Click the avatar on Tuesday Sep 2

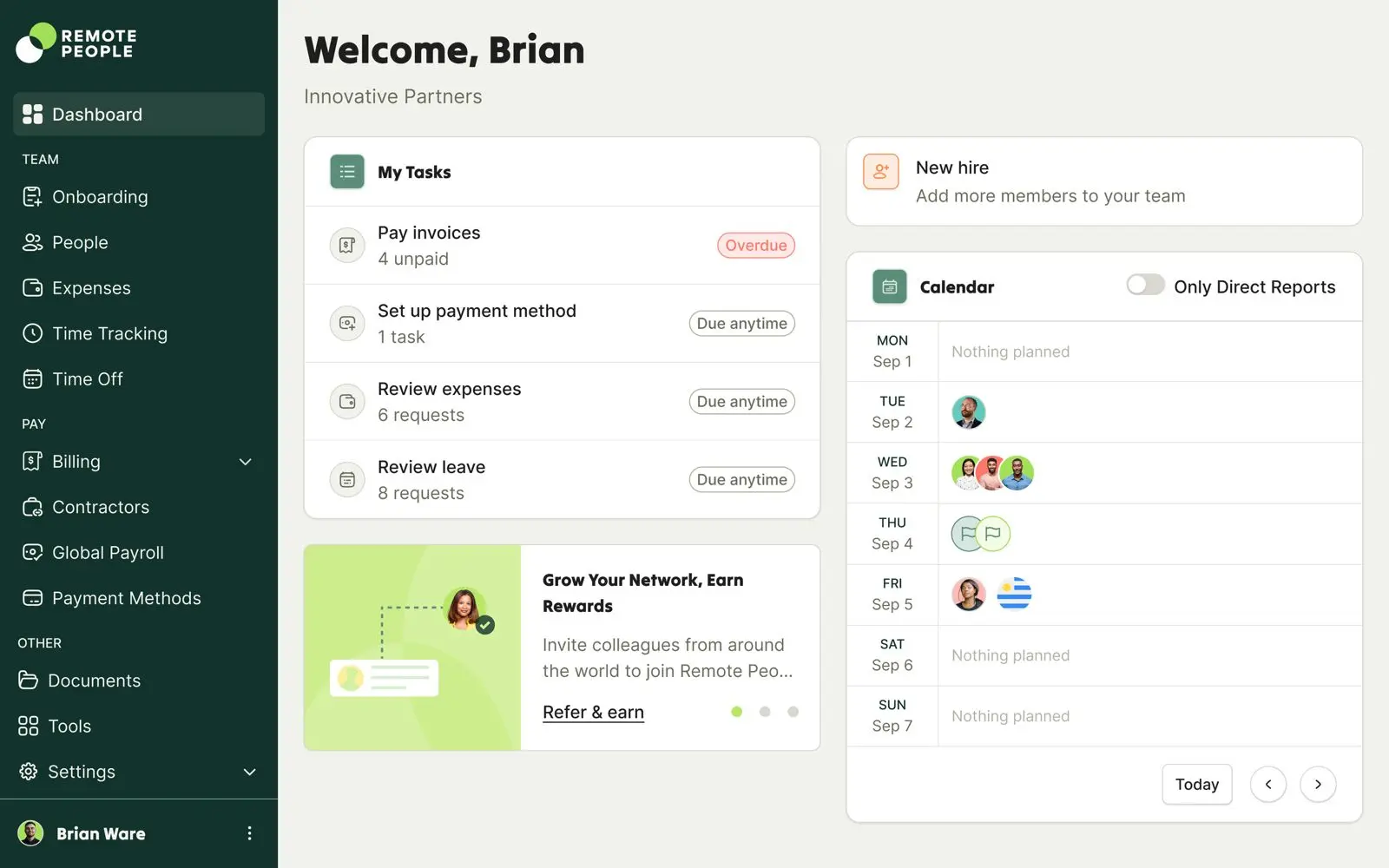968,412
